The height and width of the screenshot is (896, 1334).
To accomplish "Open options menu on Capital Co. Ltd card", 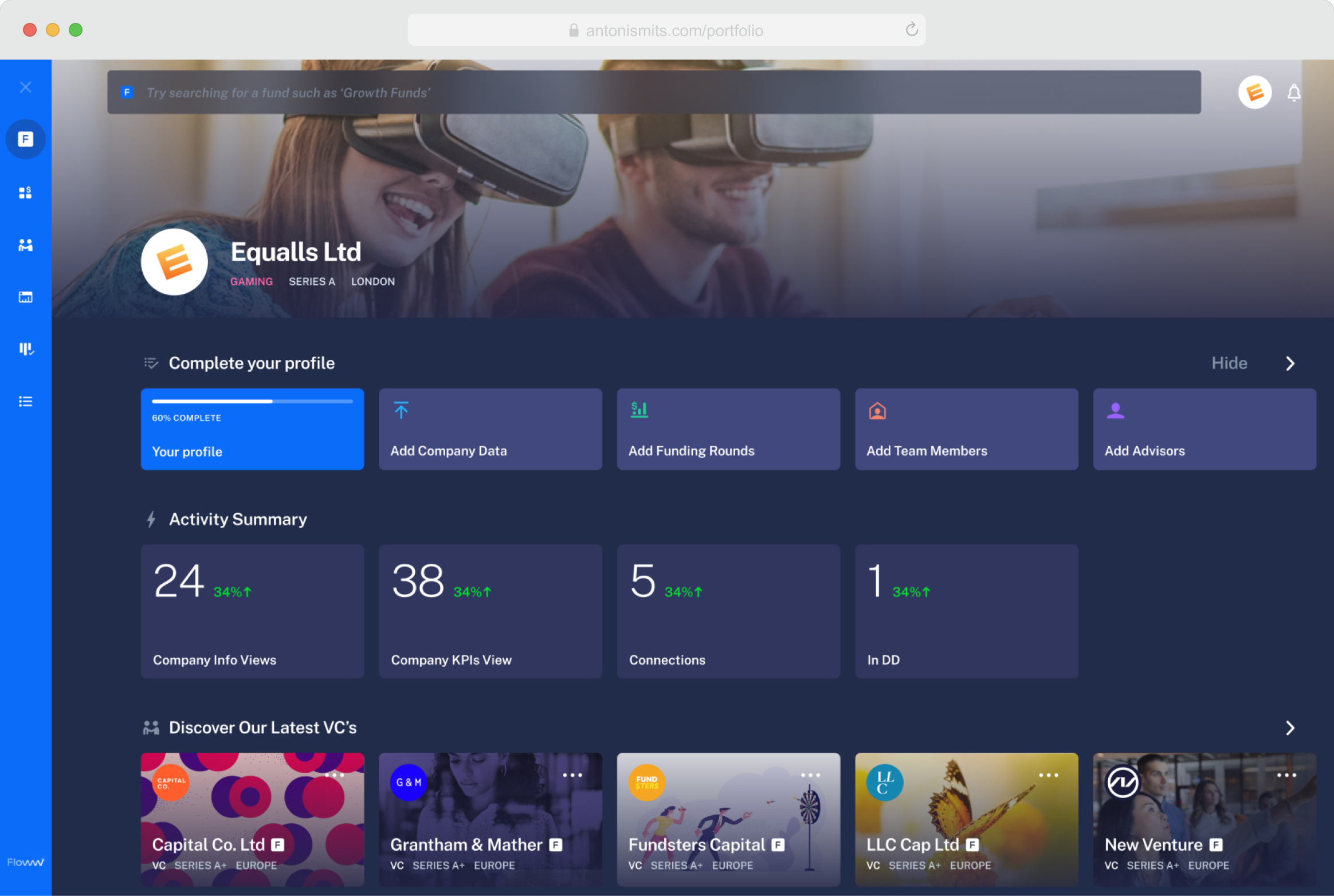I will pyautogui.click(x=333, y=775).
